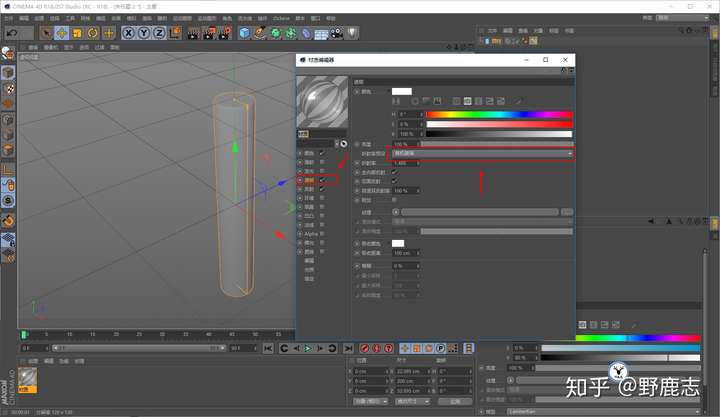Select the material thumbnail in Material Manager

(28, 378)
